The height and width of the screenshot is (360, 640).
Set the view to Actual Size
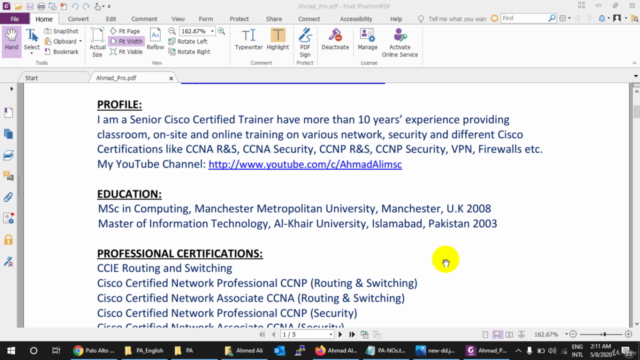point(97,42)
